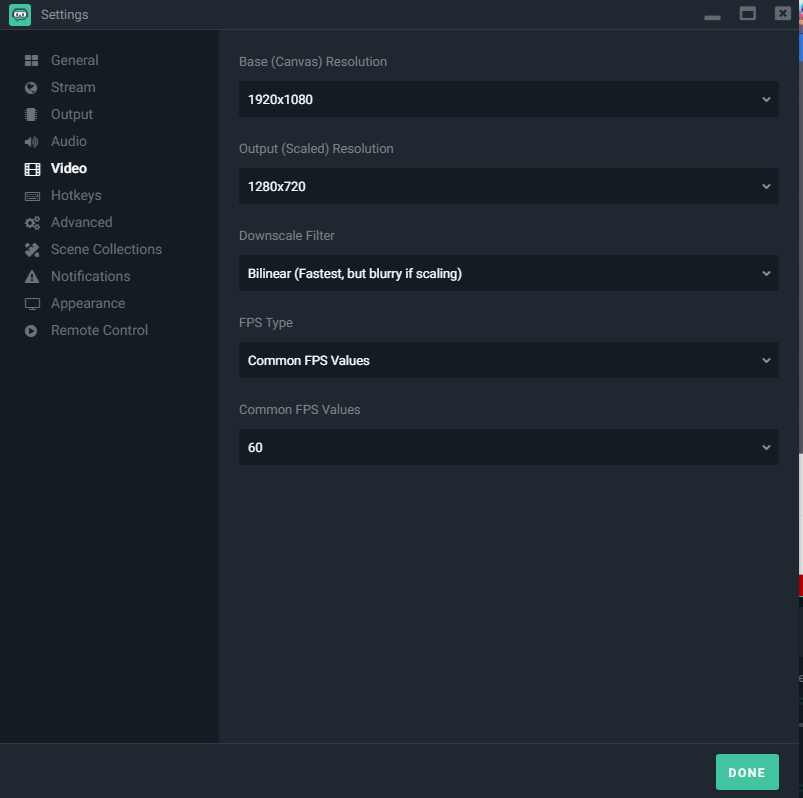This screenshot has height=798, width=803.
Task: Open the Output (Scaled) Resolution dropdown
Action: tap(508, 186)
